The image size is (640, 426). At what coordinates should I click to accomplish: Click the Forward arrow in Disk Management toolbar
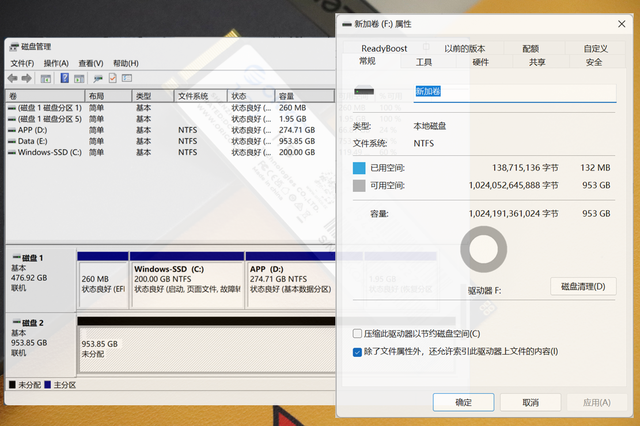tap(26, 78)
